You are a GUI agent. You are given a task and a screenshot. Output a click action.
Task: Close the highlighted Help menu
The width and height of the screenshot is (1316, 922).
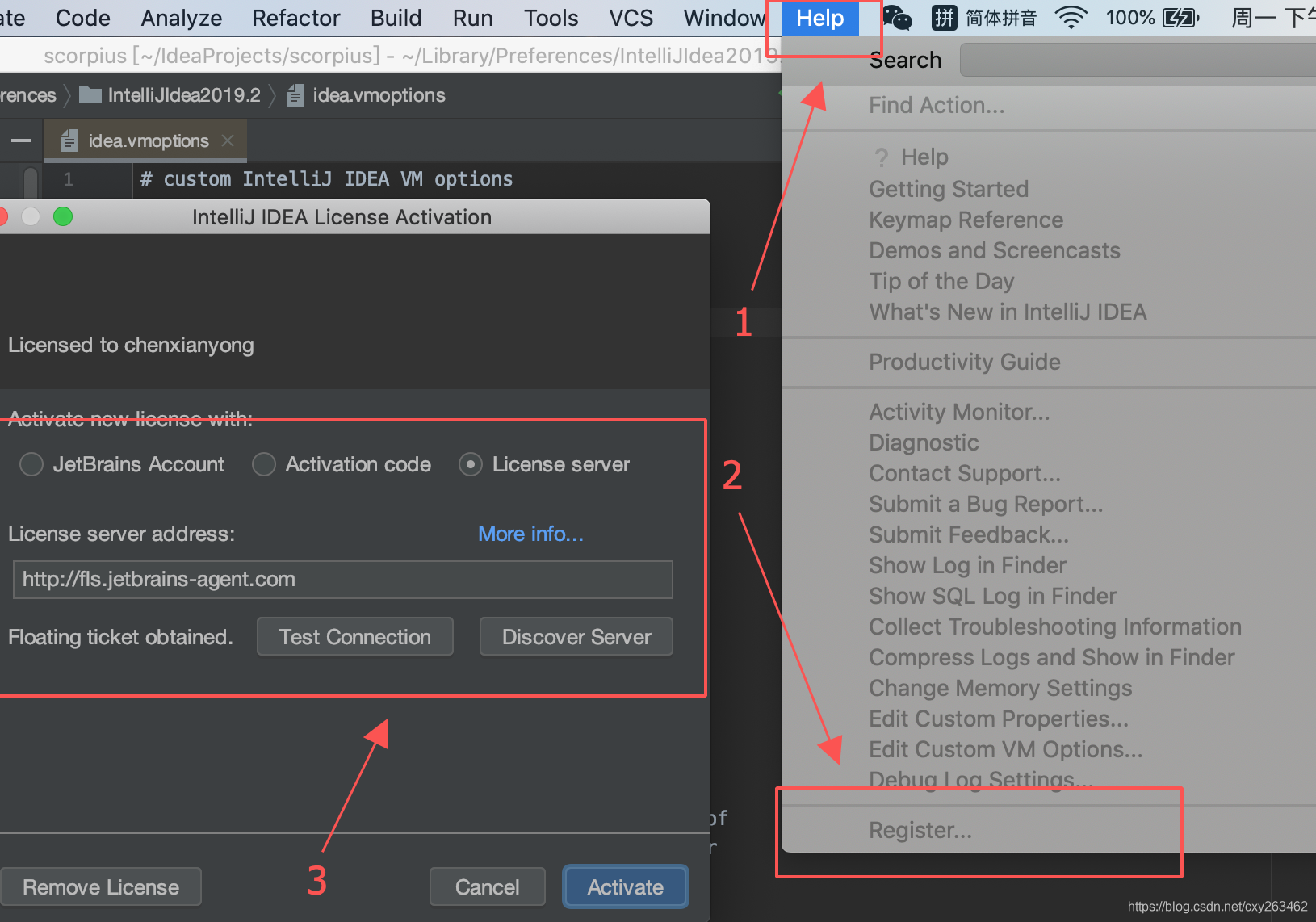820,18
